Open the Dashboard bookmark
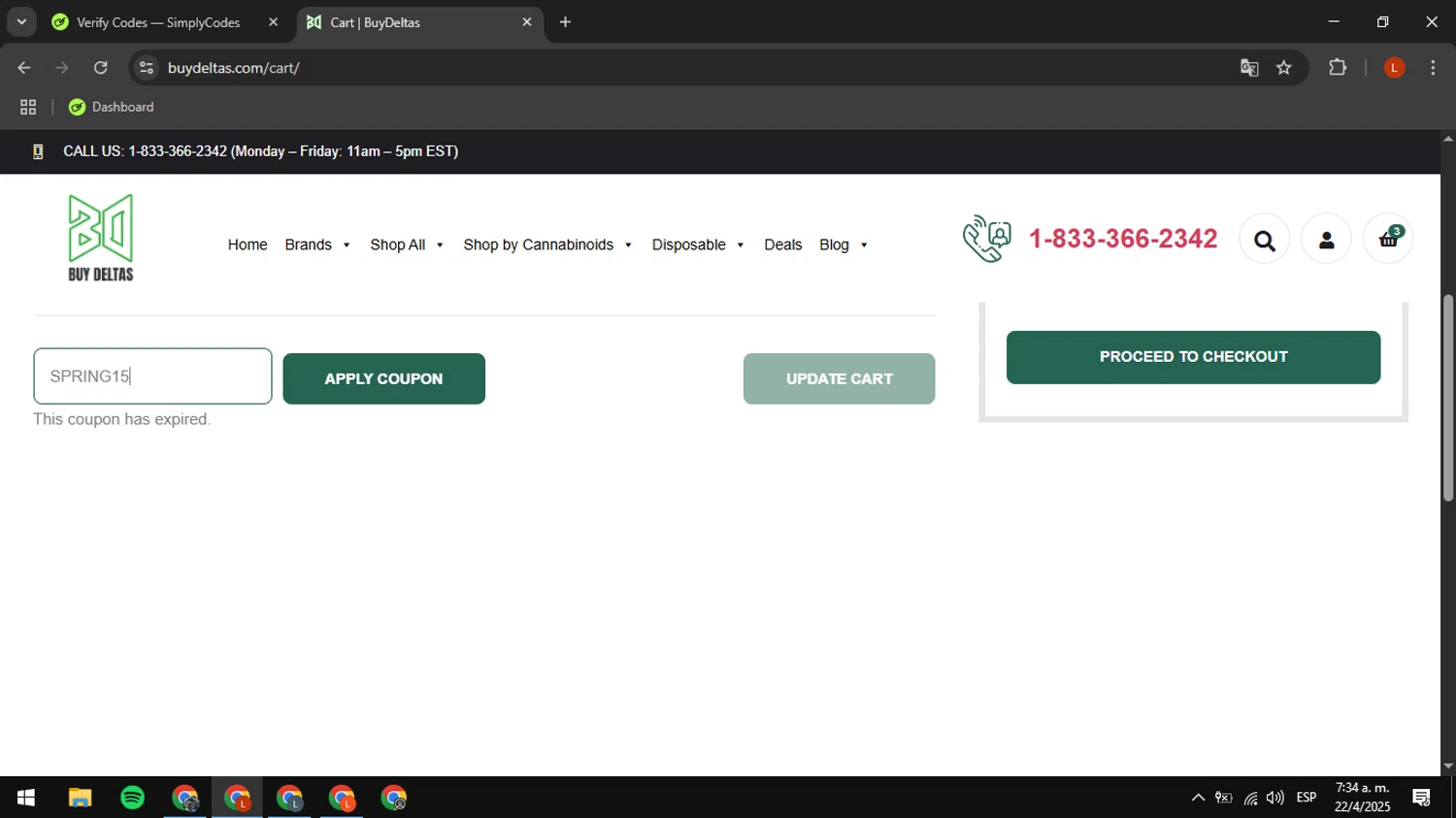Viewport: 1456px width, 818px height. (112, 107)
